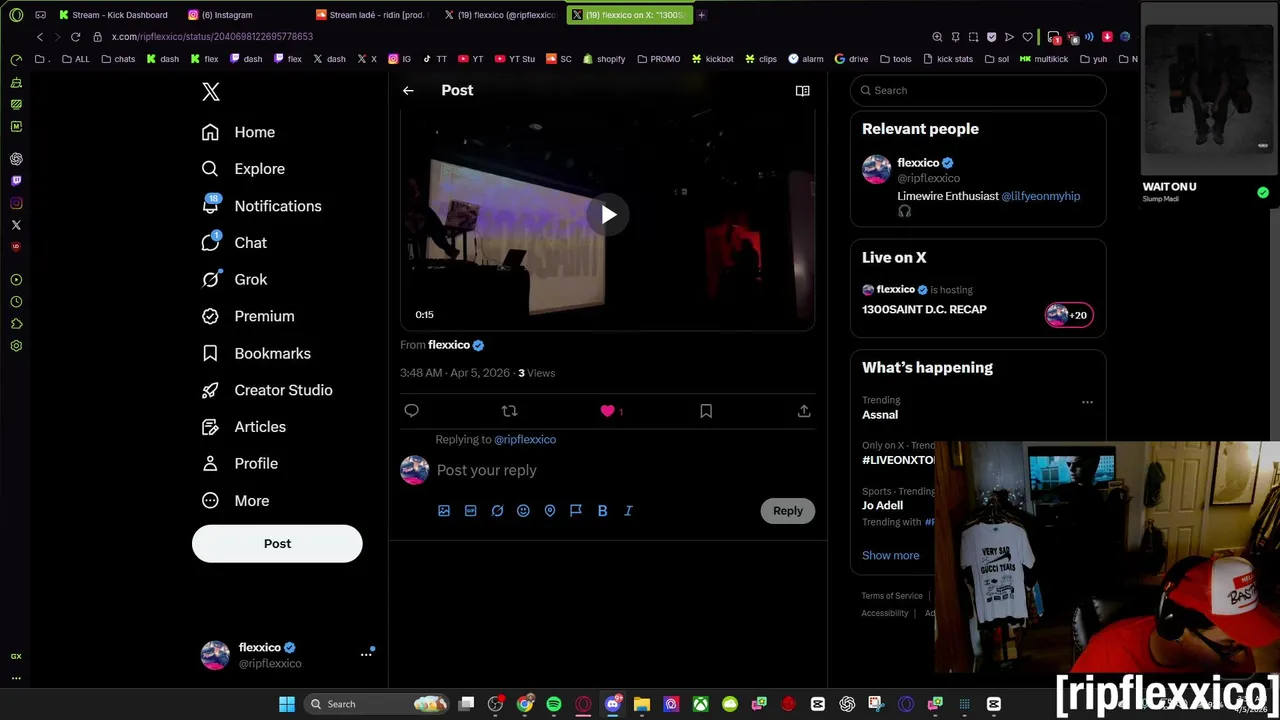This screenshot has width=1280, height=720.
Task: Click the X logo home icon
Action: click(x=211, y=92)
